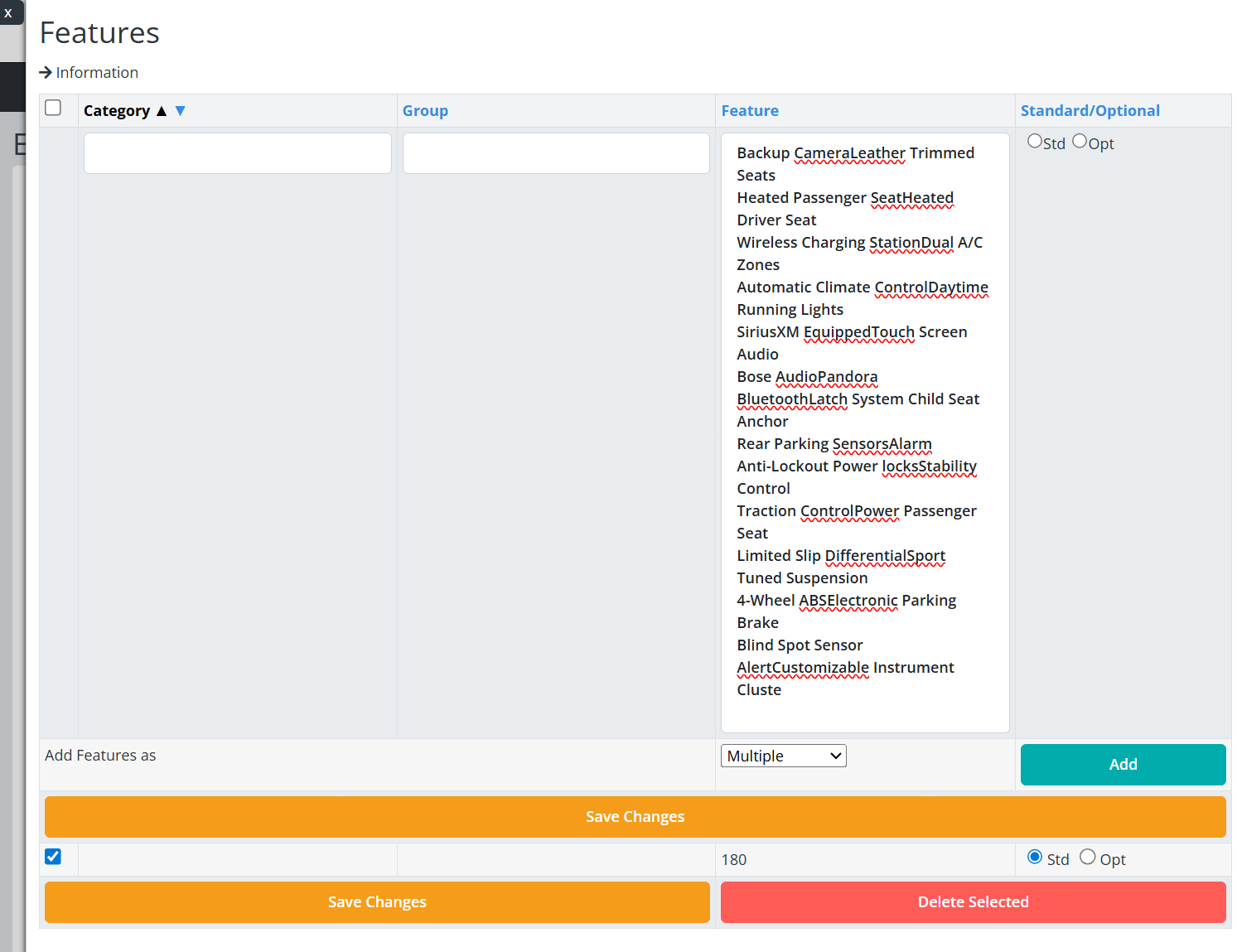
Task: Close the panel with the X button
Action: point(8,13)
